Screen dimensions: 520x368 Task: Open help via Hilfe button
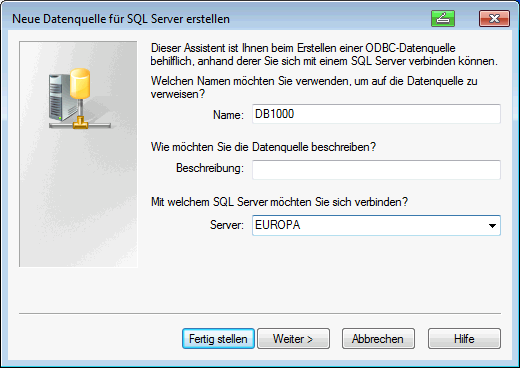(464, 339)
